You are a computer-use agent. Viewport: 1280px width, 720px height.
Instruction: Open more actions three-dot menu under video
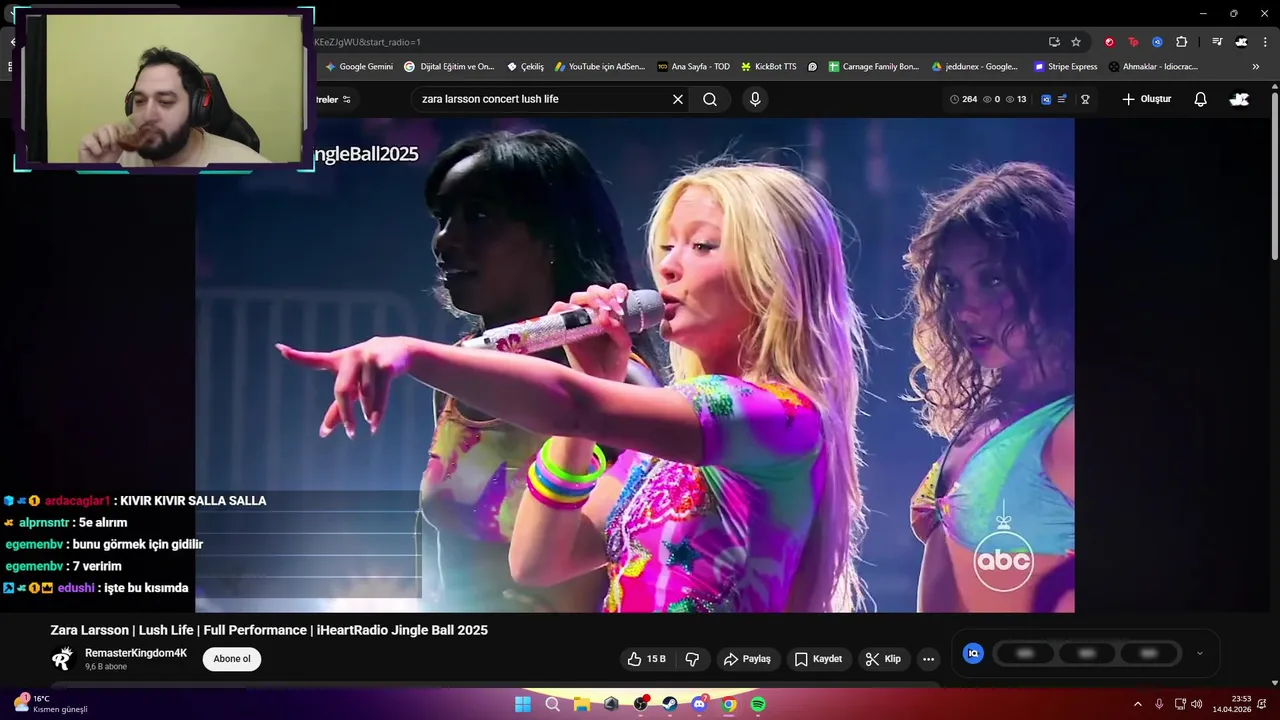[x=928, y=659]
